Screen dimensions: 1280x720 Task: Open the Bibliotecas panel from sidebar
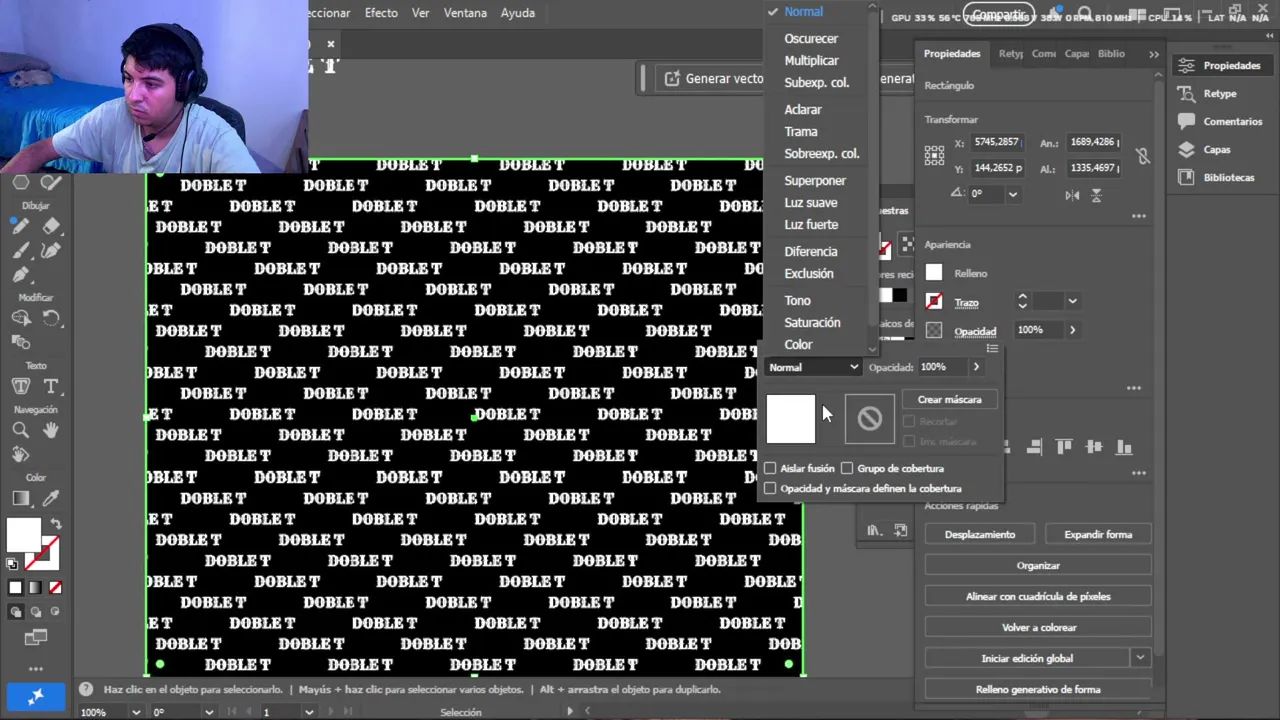tap(1228, 177)
